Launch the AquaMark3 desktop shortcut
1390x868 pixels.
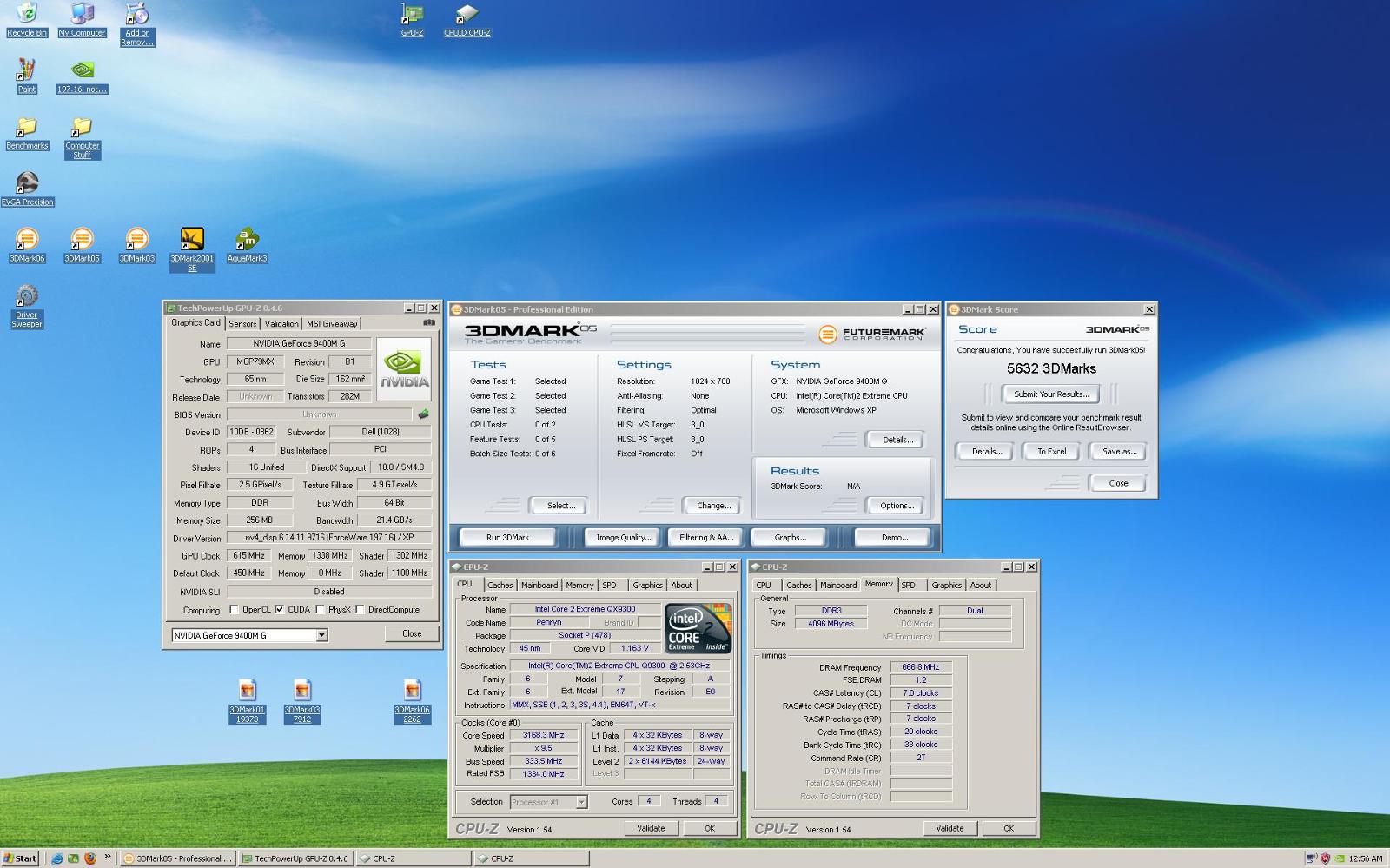[247, 245]
